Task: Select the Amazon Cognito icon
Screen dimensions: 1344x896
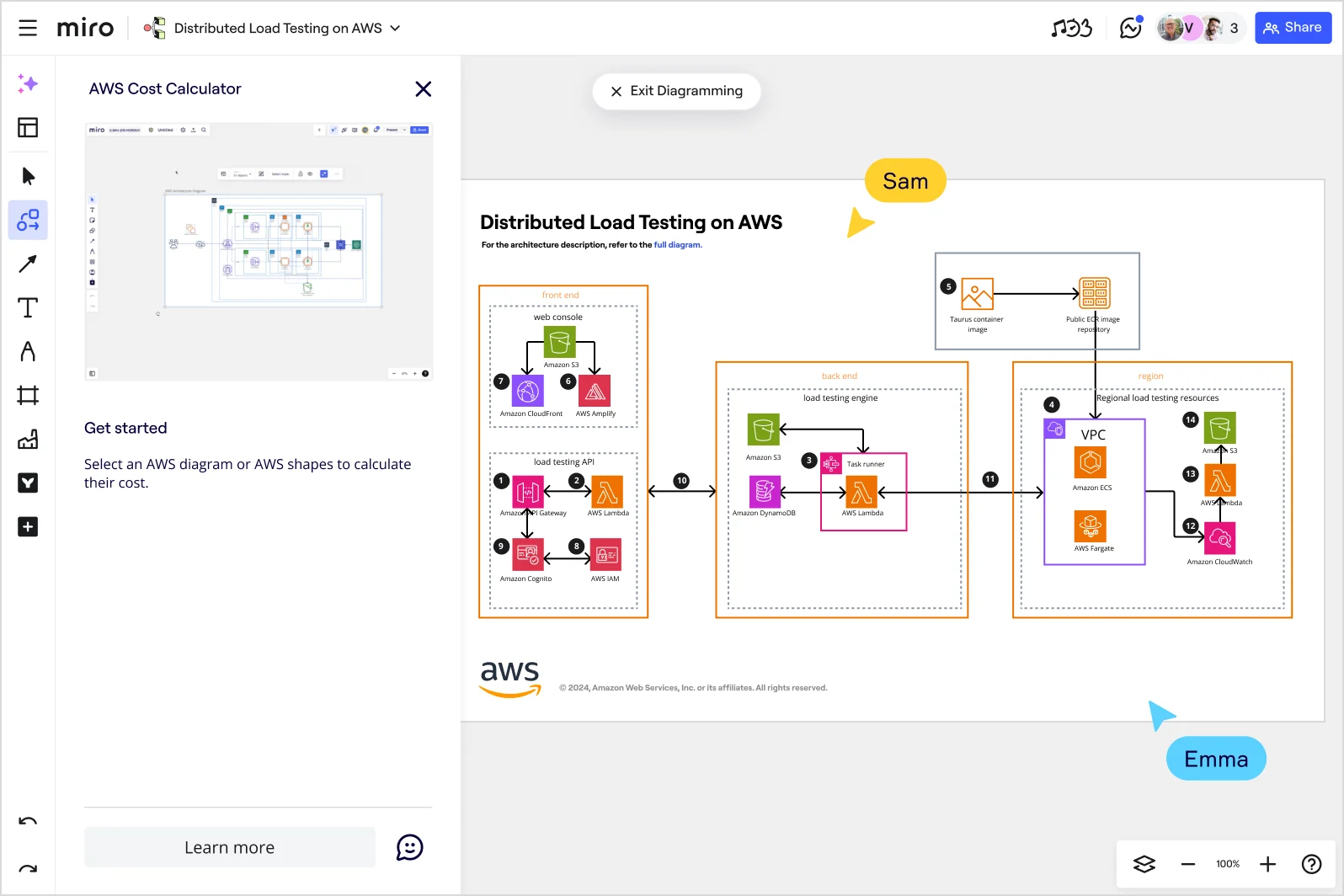Action: pyautogui.click(x=528, y=556)
